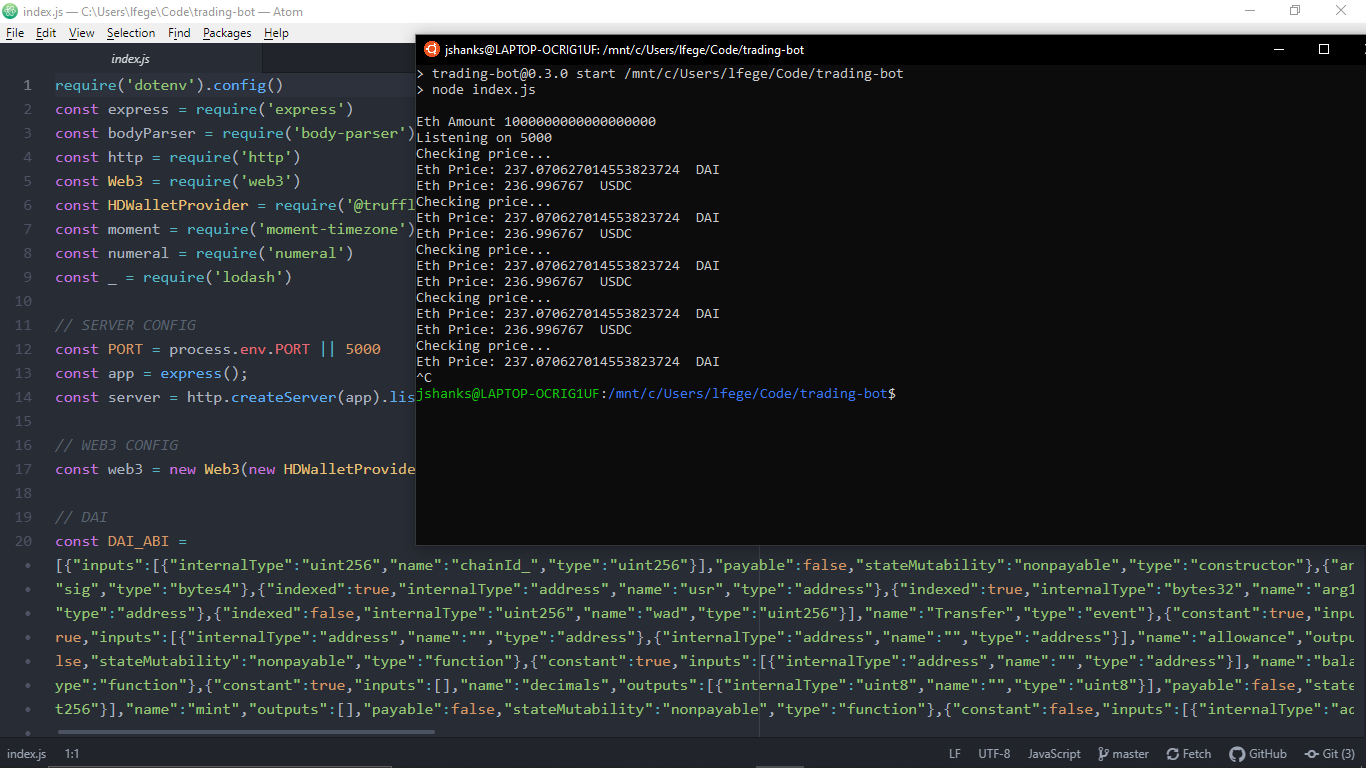Open the GitHub panel from status bar
1366x768 pixels.
tap(1258, 754)
